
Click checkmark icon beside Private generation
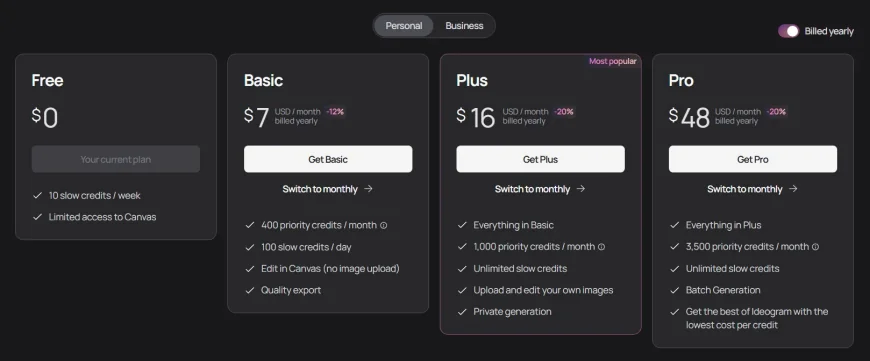point(462,312)
